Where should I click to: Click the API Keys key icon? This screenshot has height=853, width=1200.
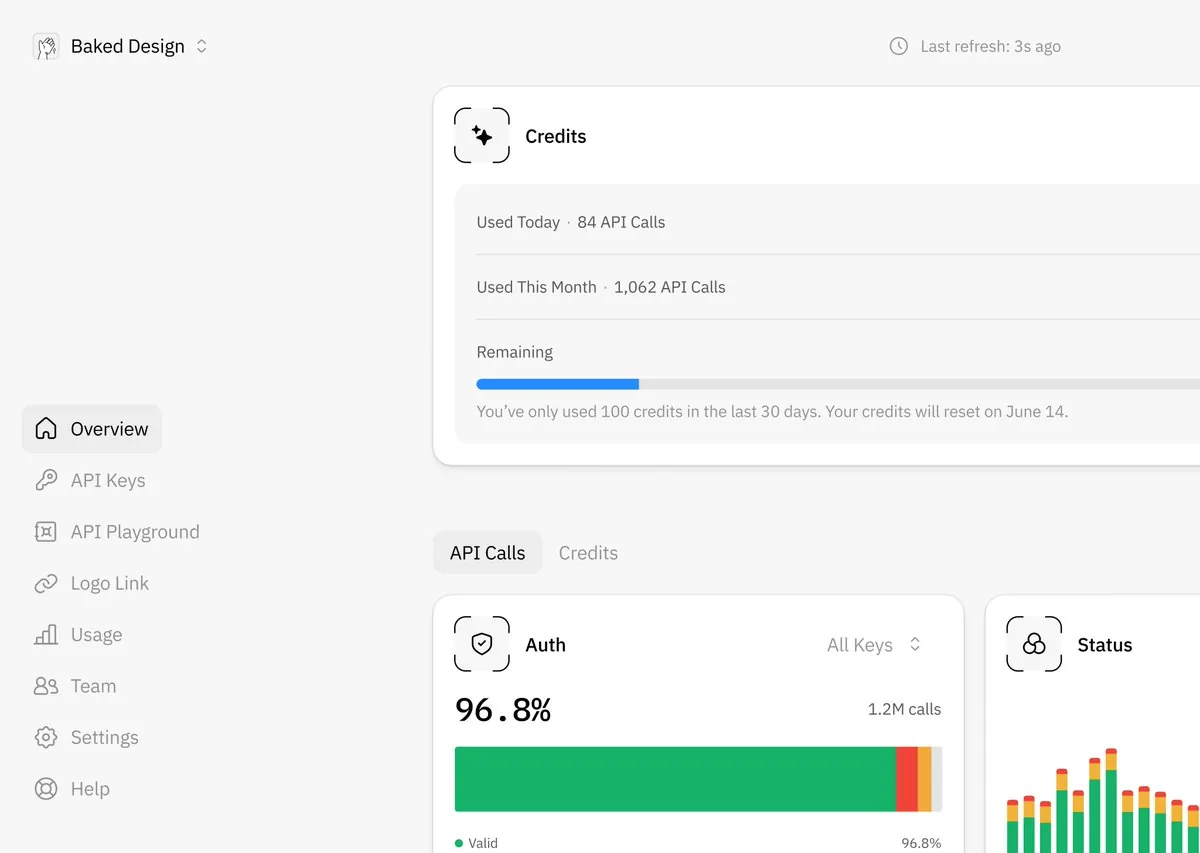click(x=46, y=480)
